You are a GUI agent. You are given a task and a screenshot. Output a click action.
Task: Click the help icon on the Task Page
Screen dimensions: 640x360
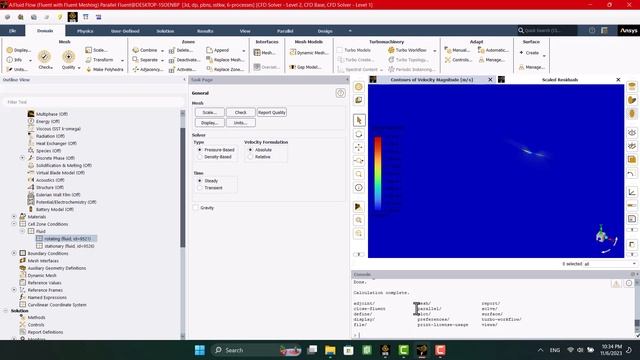click(x=340, y=93)
